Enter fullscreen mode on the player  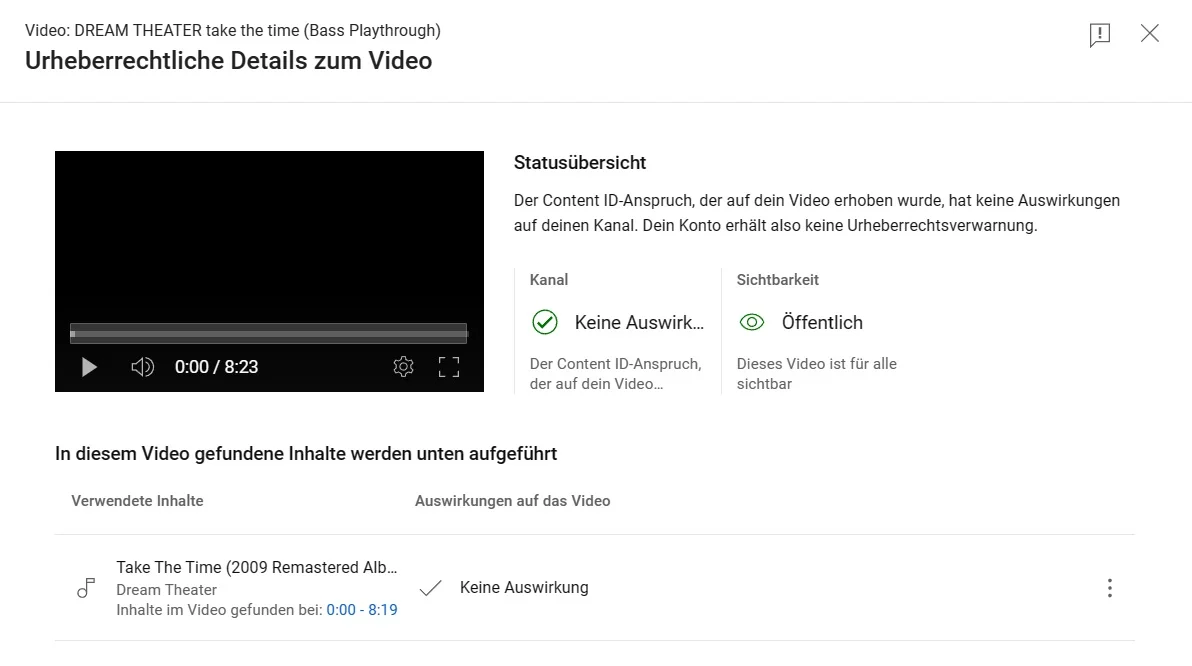click(449, 367)
